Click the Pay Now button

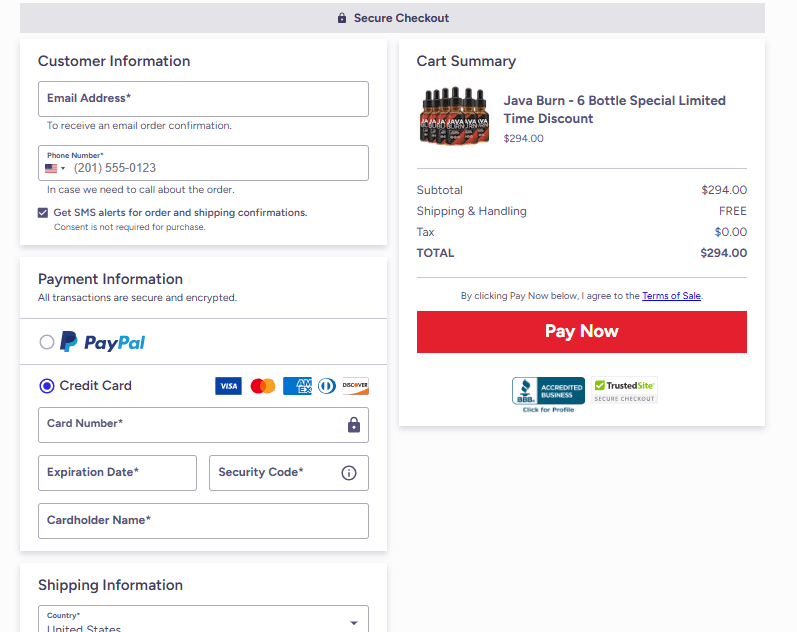(581, 332)
